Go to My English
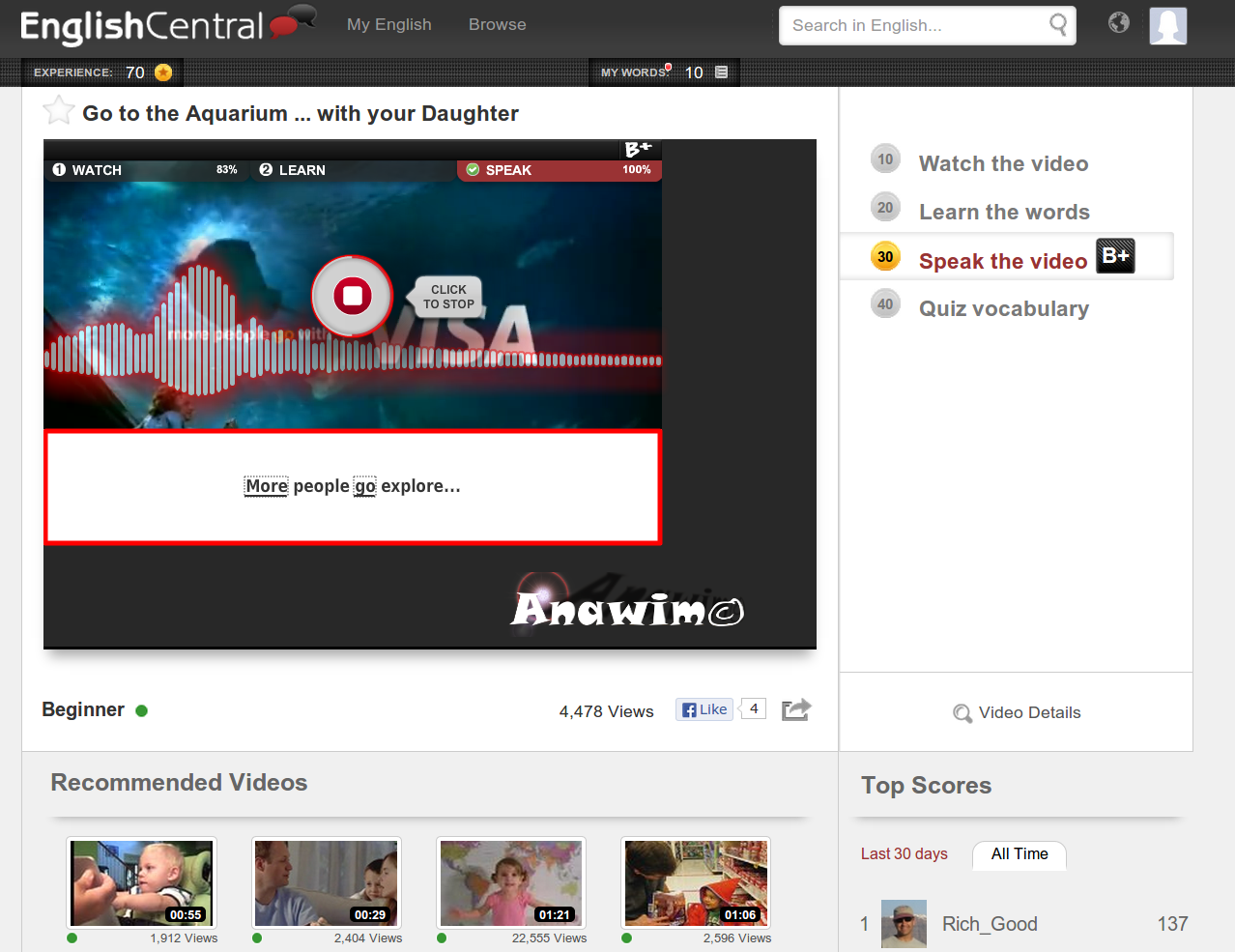Image resolution: width=1235 pixels, height=952 pixels. click(x=388, y=24)
